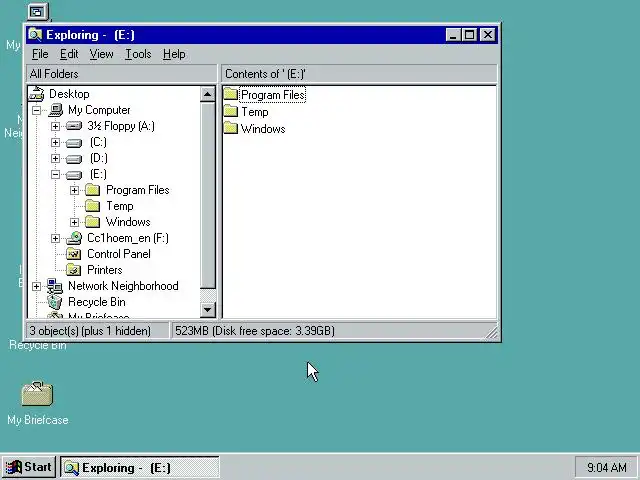This screenshot has width=640, height=480.
Task: Click the 9:04 AM taskbar clock
Action: [x=607, y=468]
